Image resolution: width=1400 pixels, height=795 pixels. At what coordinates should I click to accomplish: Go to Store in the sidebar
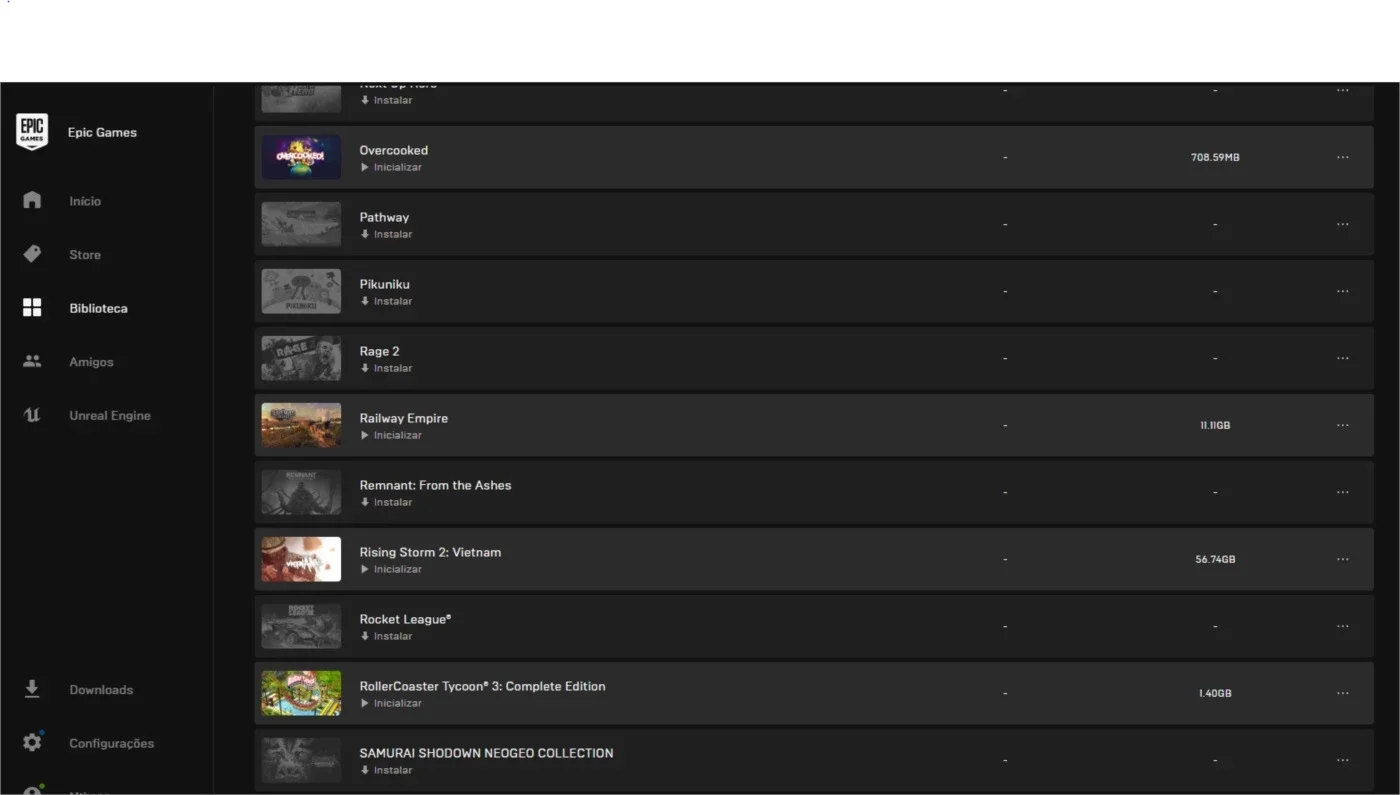coord(85,255)
